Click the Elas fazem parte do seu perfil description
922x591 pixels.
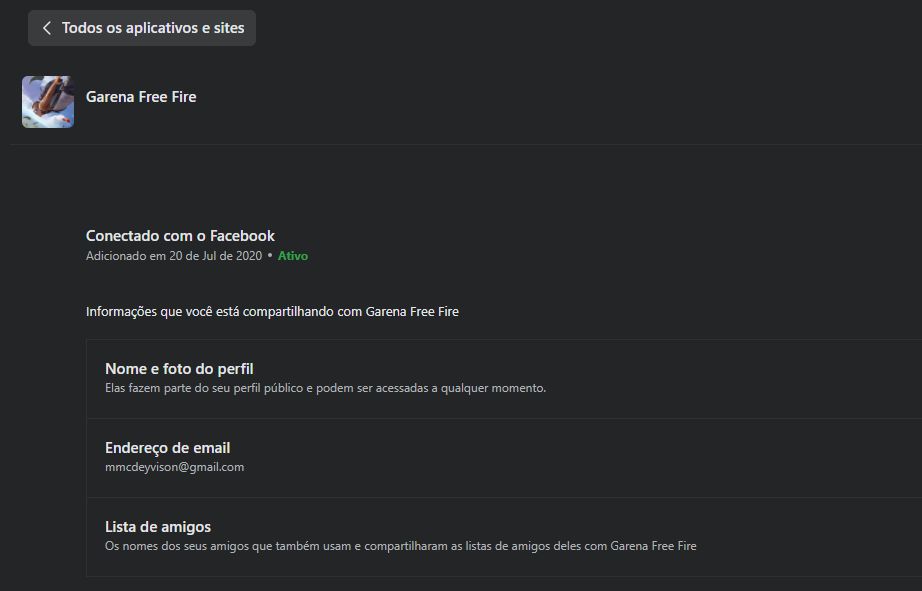326,388
